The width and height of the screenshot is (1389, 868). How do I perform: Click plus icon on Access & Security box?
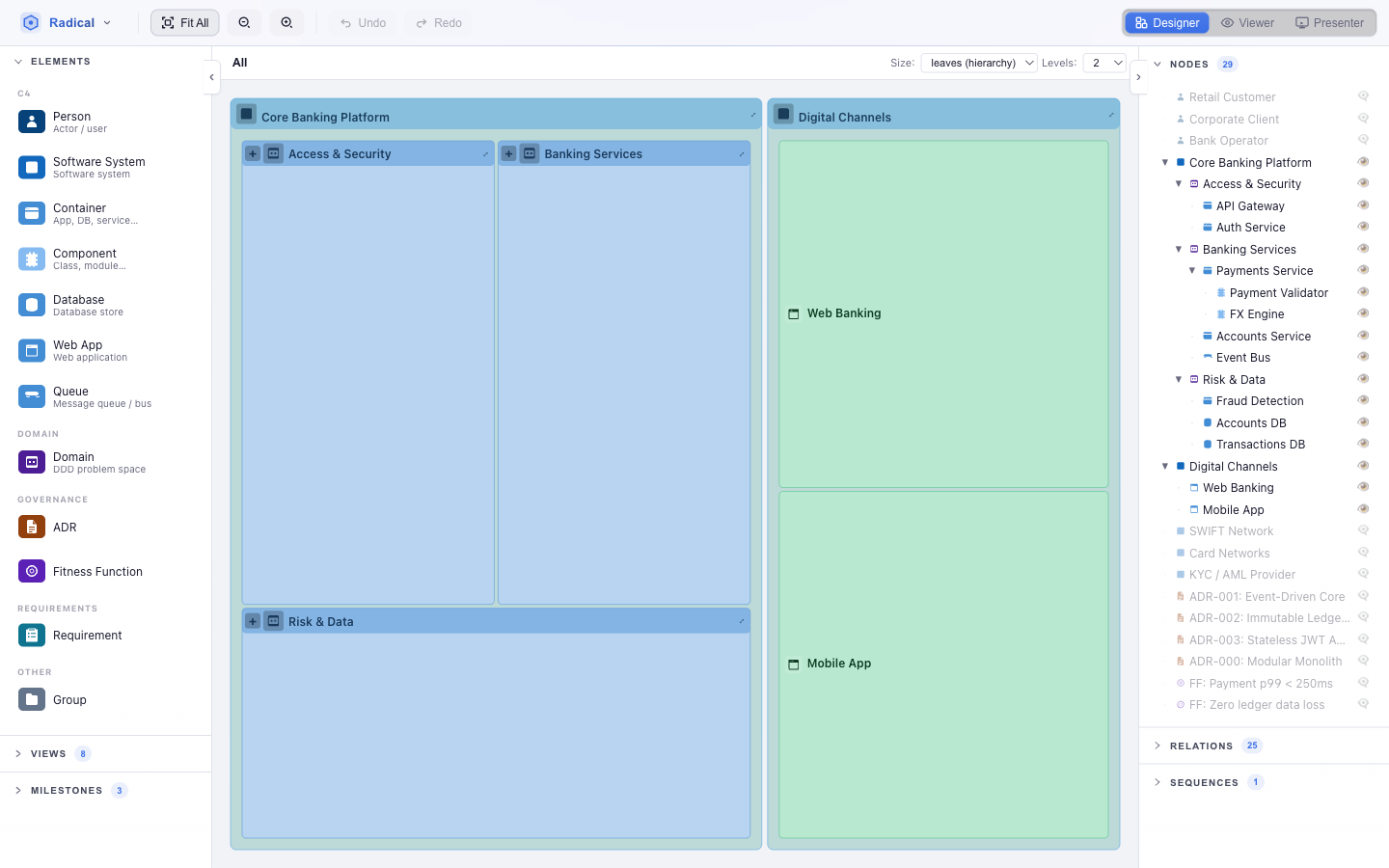point(253,153)
